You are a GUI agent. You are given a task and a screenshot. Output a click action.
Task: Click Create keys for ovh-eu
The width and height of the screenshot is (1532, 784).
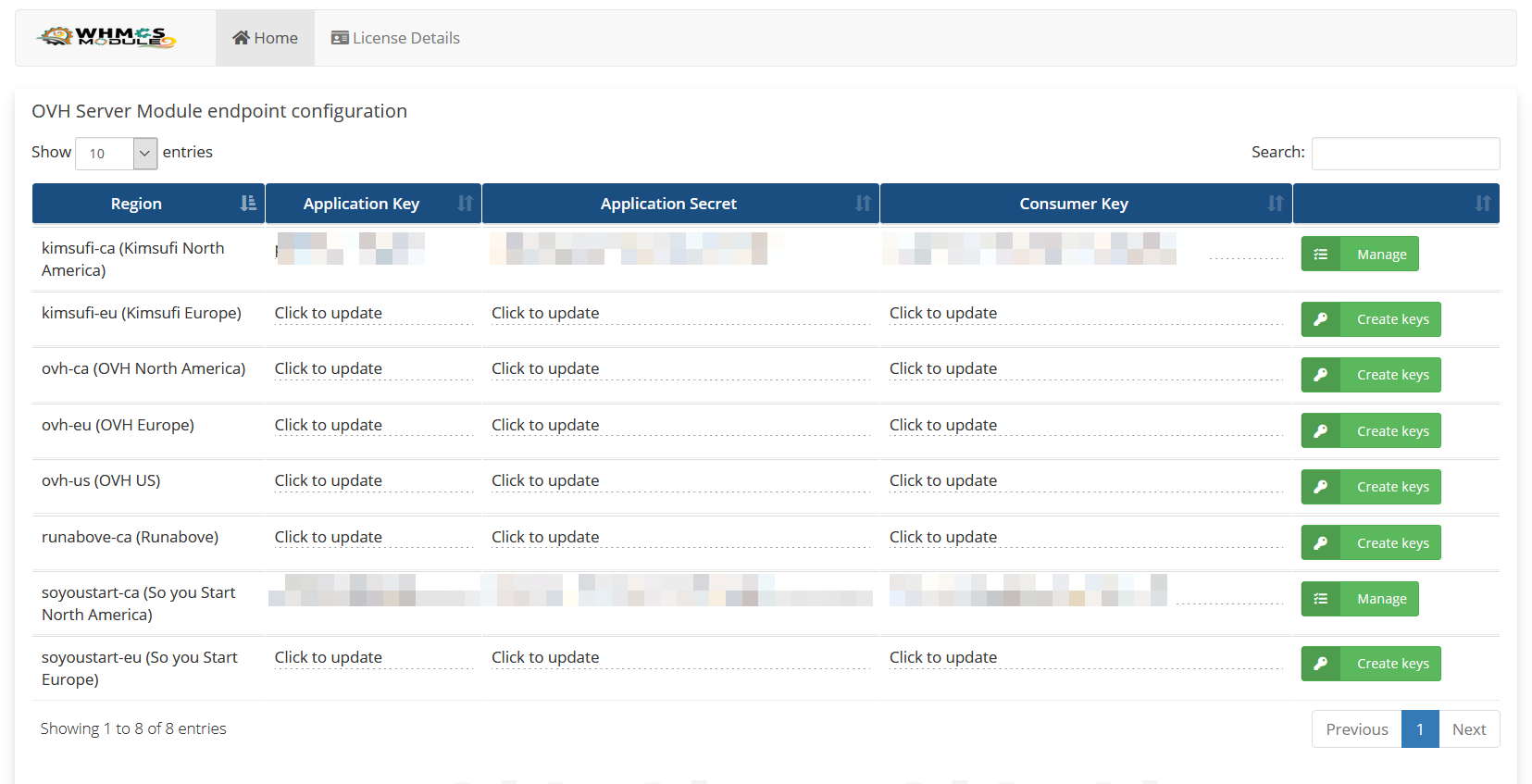(1371, 430)
